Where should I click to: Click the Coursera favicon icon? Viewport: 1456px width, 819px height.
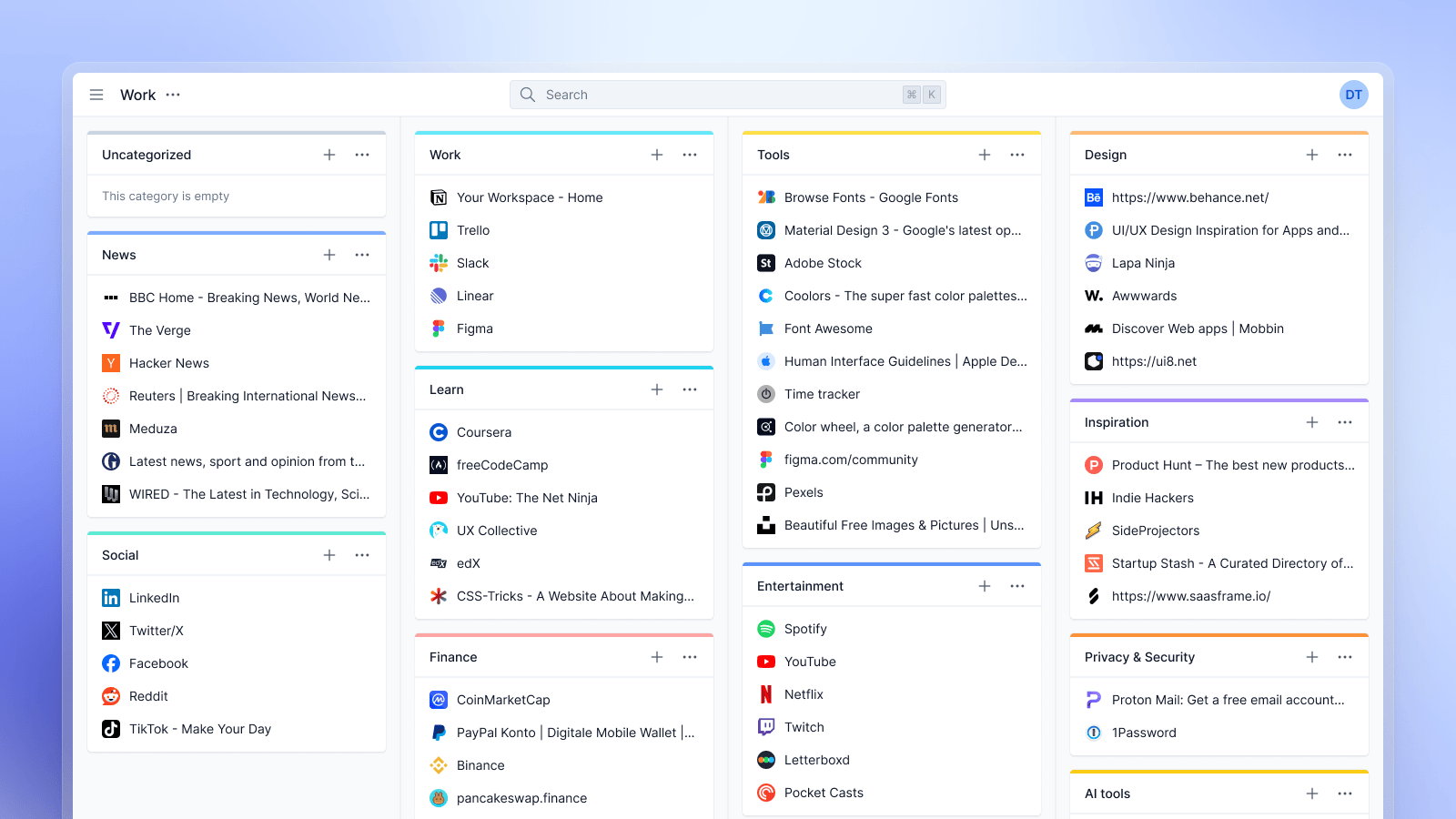[x=439, y=432]
